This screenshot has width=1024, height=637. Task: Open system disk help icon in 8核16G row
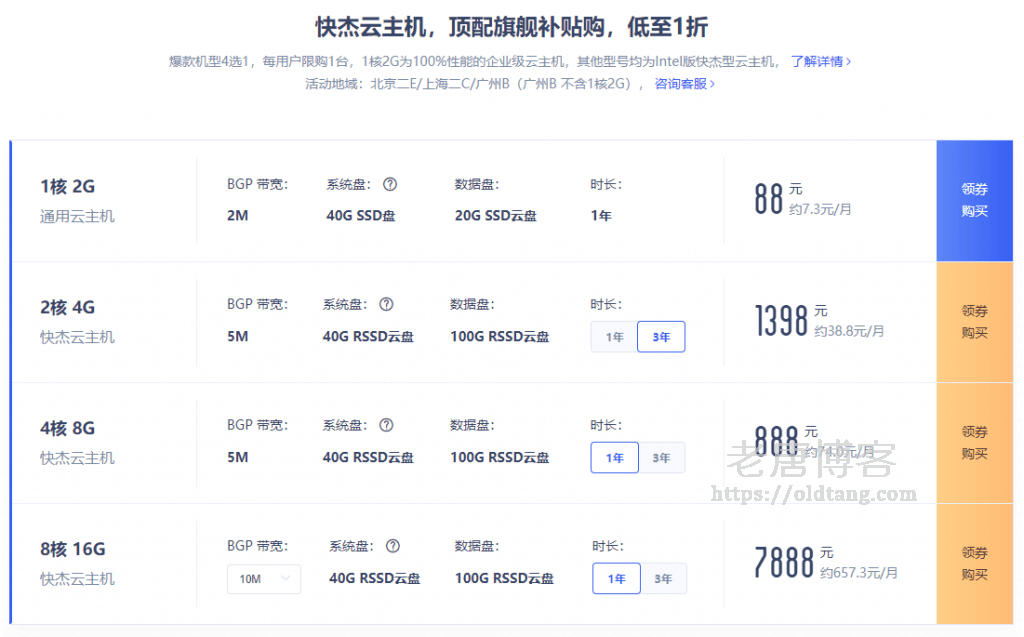coord(392,546)
